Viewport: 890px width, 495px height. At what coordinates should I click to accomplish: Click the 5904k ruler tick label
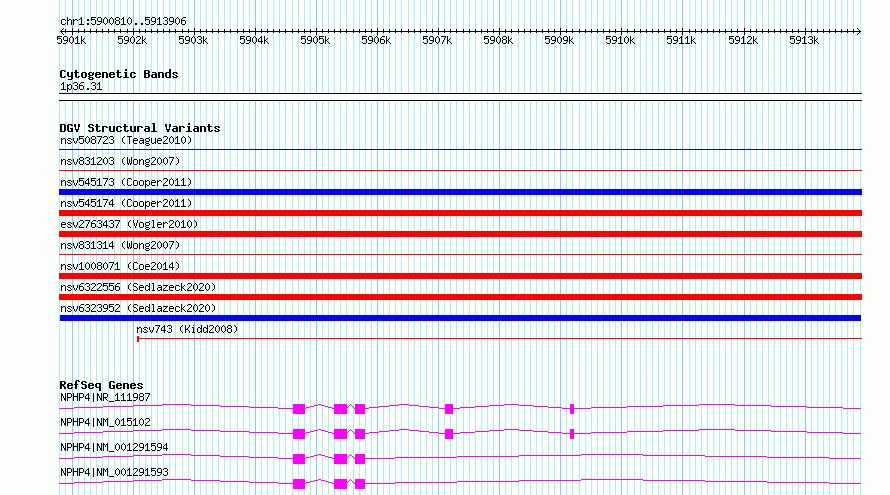coord(254,40)
